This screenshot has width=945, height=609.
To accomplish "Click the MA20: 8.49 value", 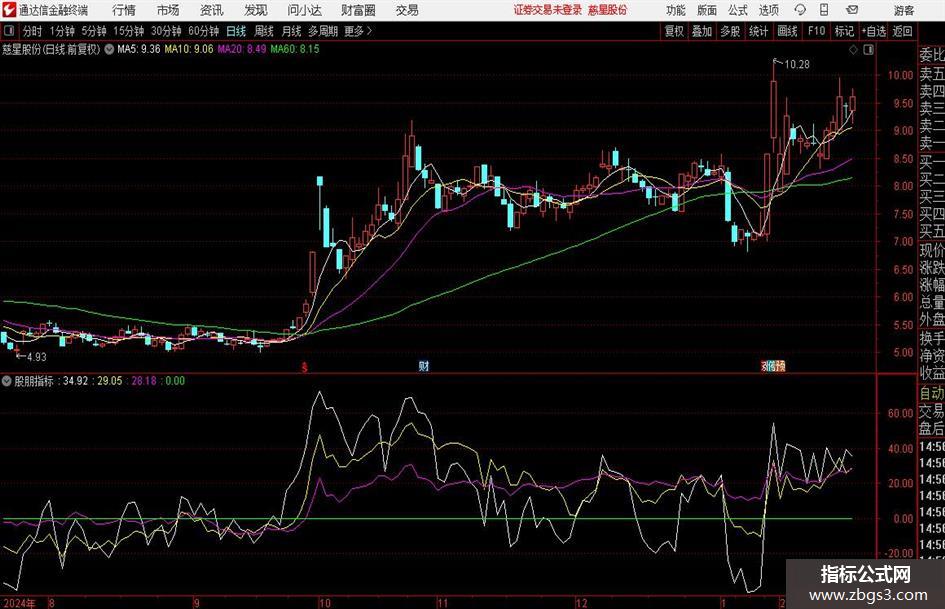I will coord(242,49).
